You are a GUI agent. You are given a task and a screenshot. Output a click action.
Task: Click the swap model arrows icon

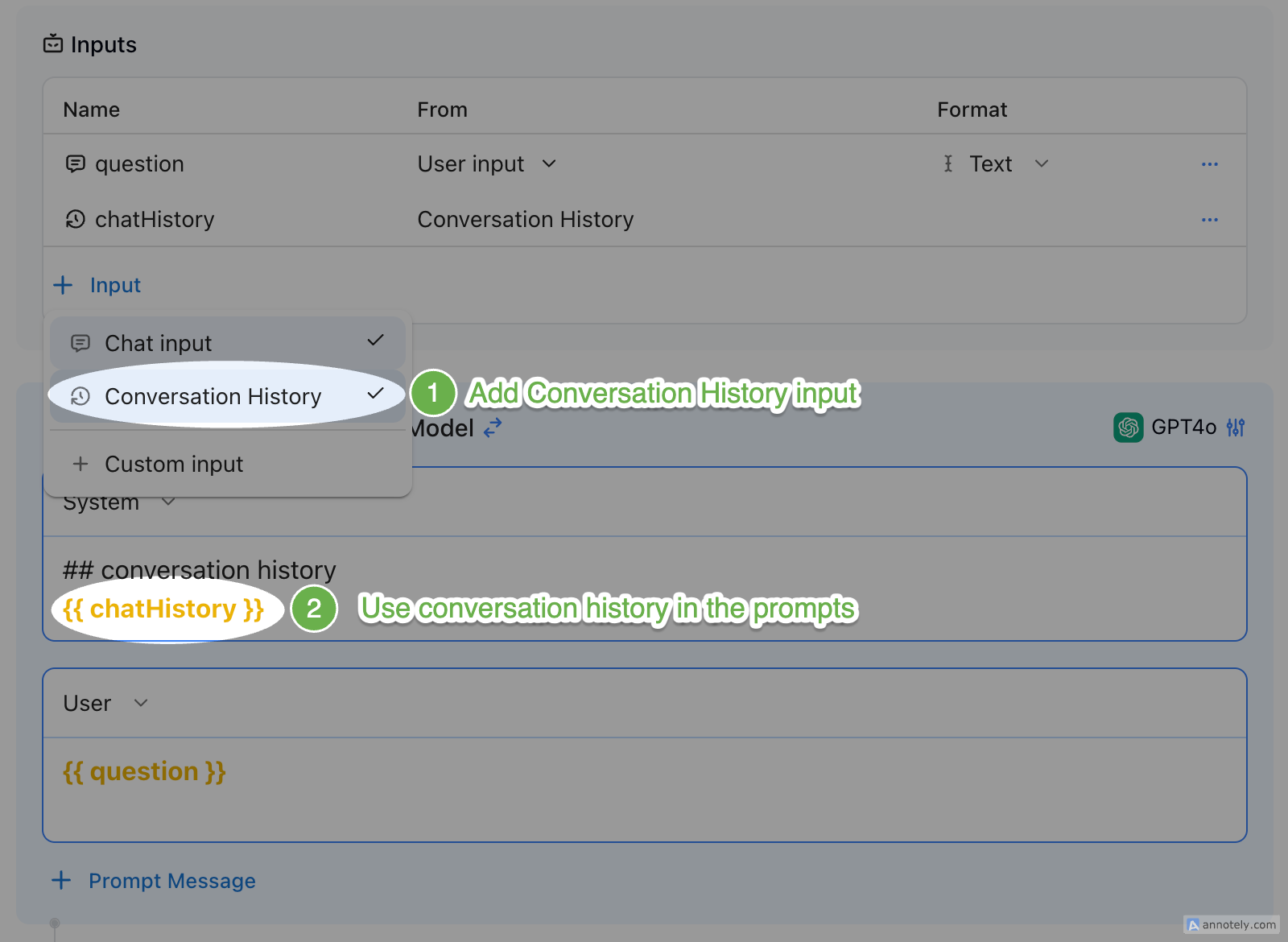pyautogui.click(x=493, y=428)
